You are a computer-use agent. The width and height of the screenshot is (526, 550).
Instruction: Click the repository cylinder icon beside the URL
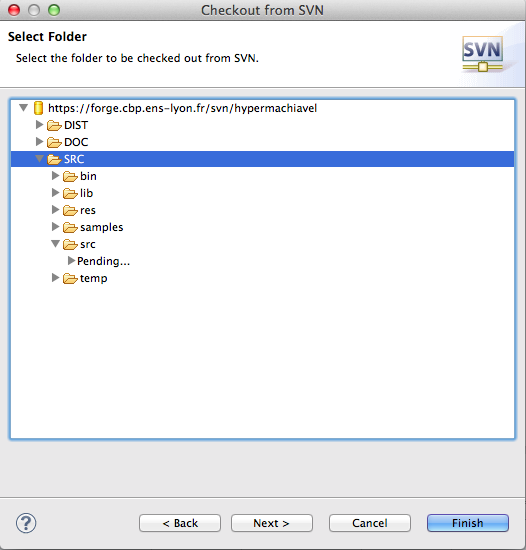38,108
